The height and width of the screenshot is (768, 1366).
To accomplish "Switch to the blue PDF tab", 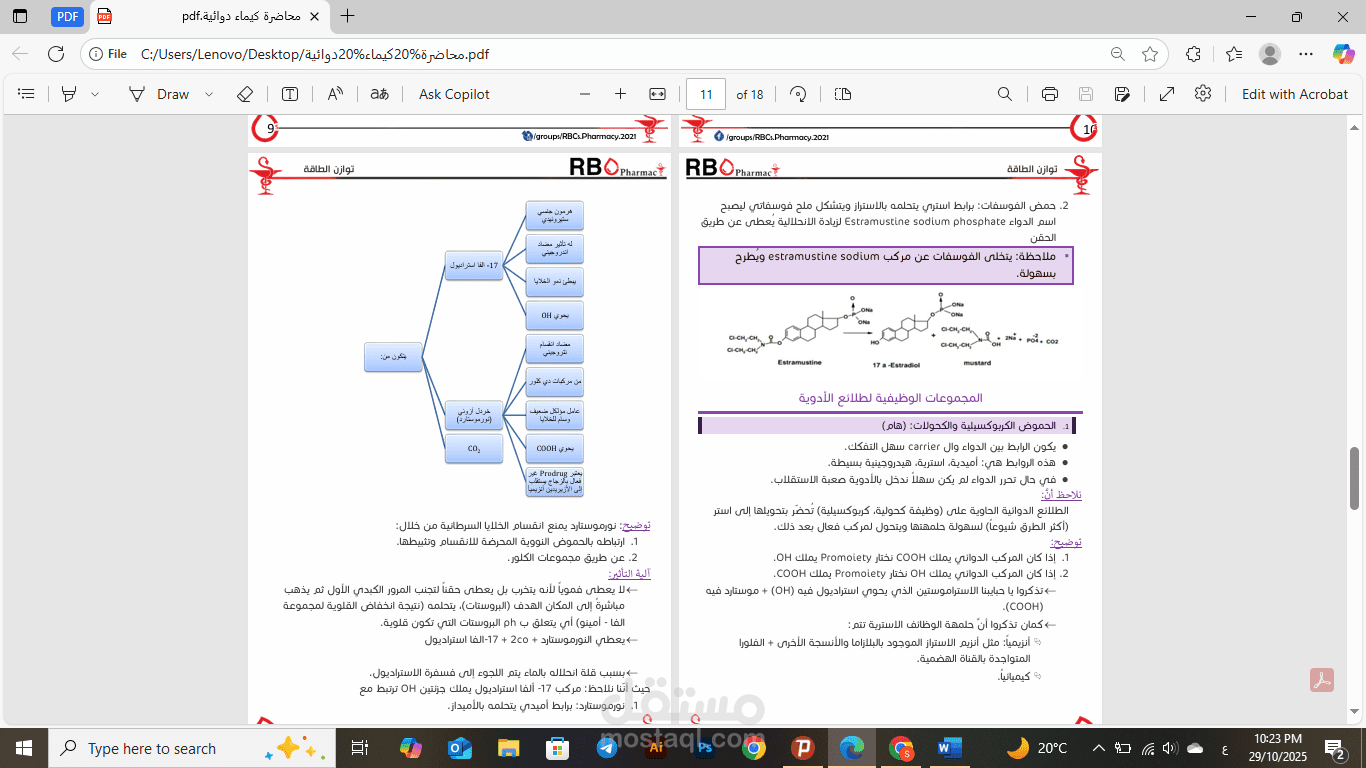I will coord(67,16).
